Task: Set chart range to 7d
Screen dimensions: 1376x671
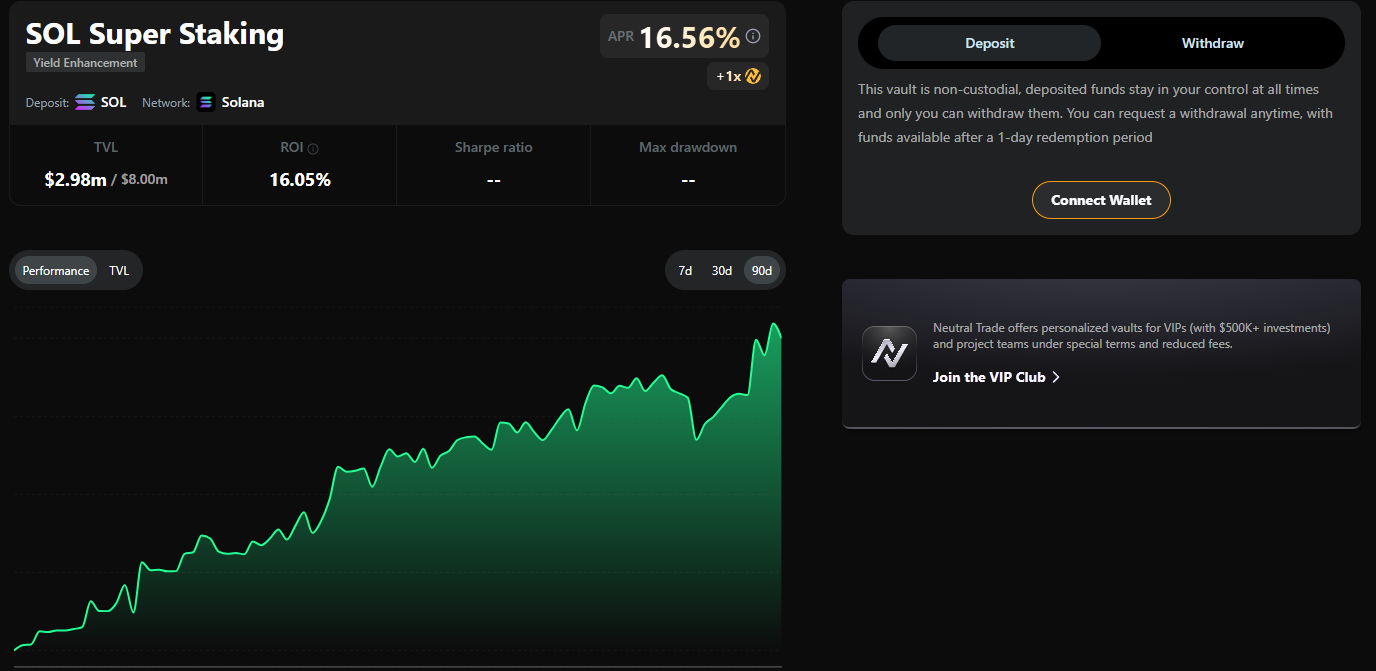Action: 685,271
